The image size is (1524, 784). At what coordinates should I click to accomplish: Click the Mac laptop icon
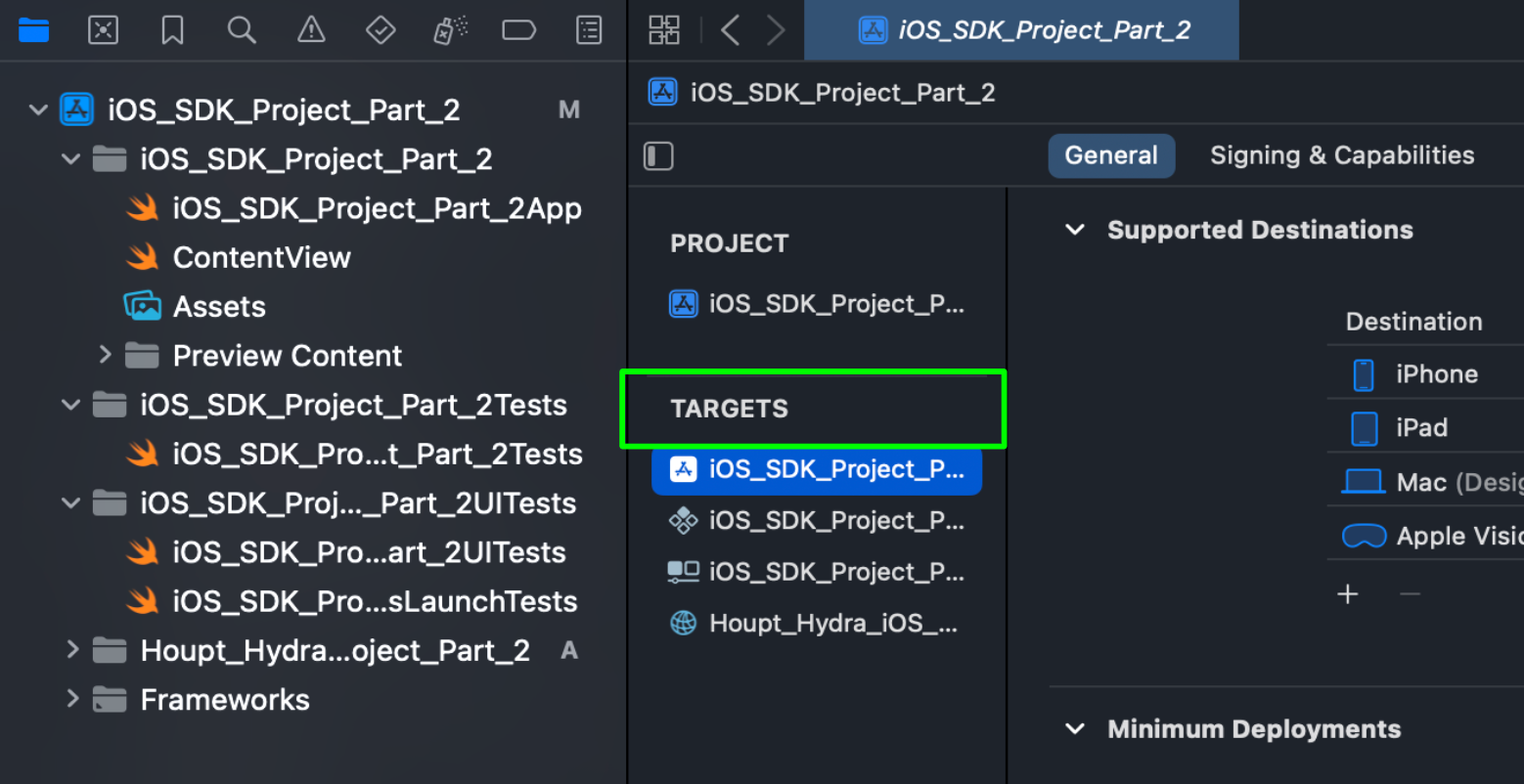pos(1363,482)
